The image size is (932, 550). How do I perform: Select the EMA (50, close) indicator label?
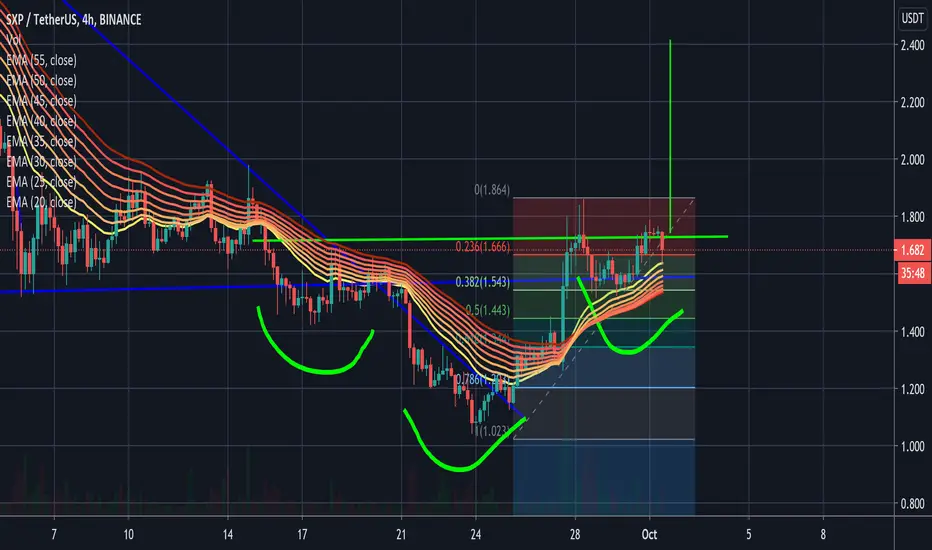click(x=41, y=80)
